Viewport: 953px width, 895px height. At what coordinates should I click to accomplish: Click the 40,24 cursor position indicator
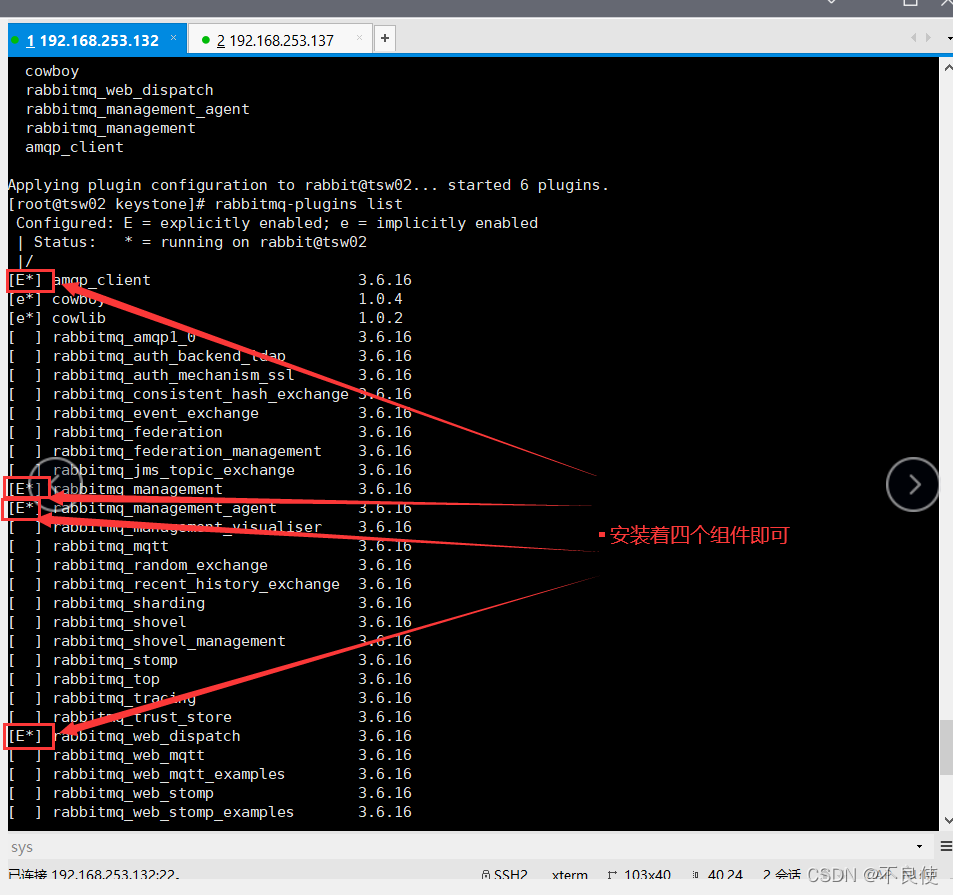[718, 875]
